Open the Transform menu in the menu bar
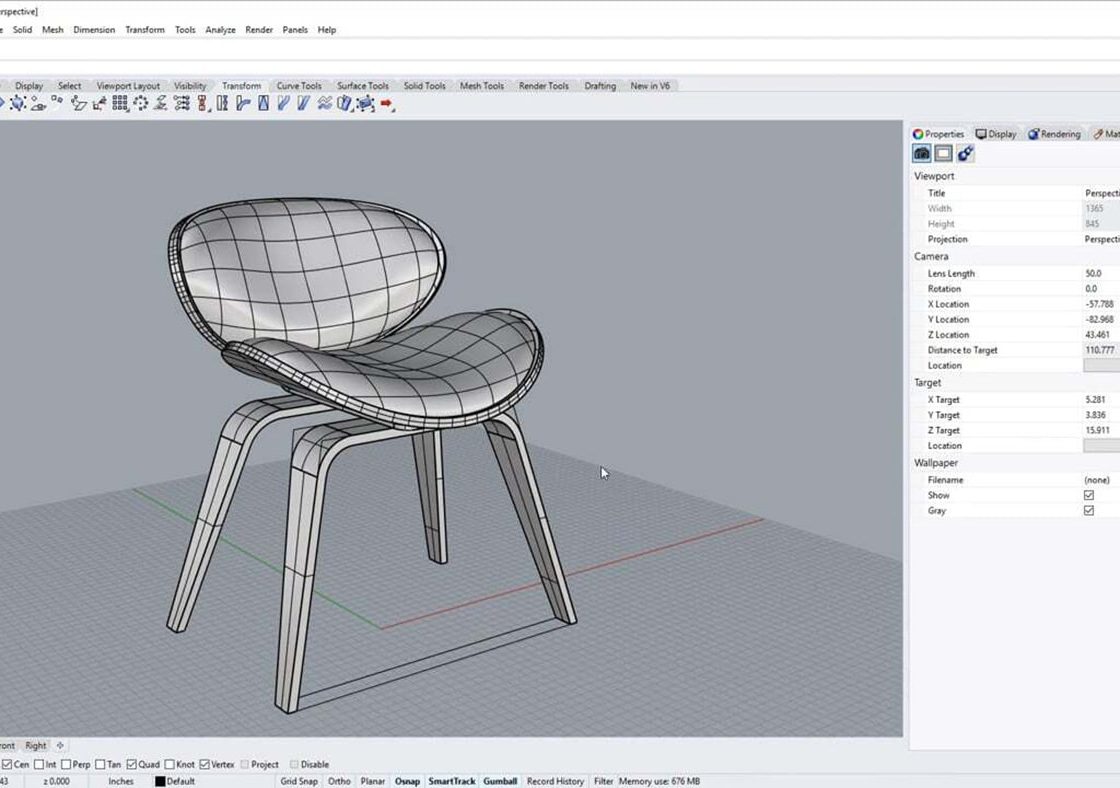1120x788 pixels. [144, 30]
